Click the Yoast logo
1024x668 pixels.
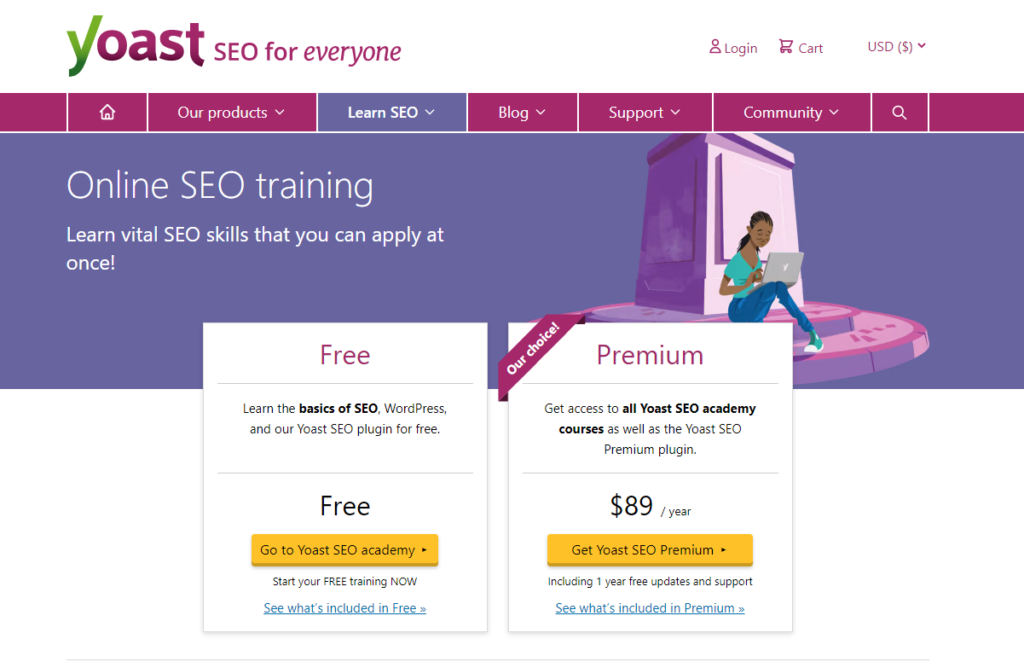(x=136, y=47)
